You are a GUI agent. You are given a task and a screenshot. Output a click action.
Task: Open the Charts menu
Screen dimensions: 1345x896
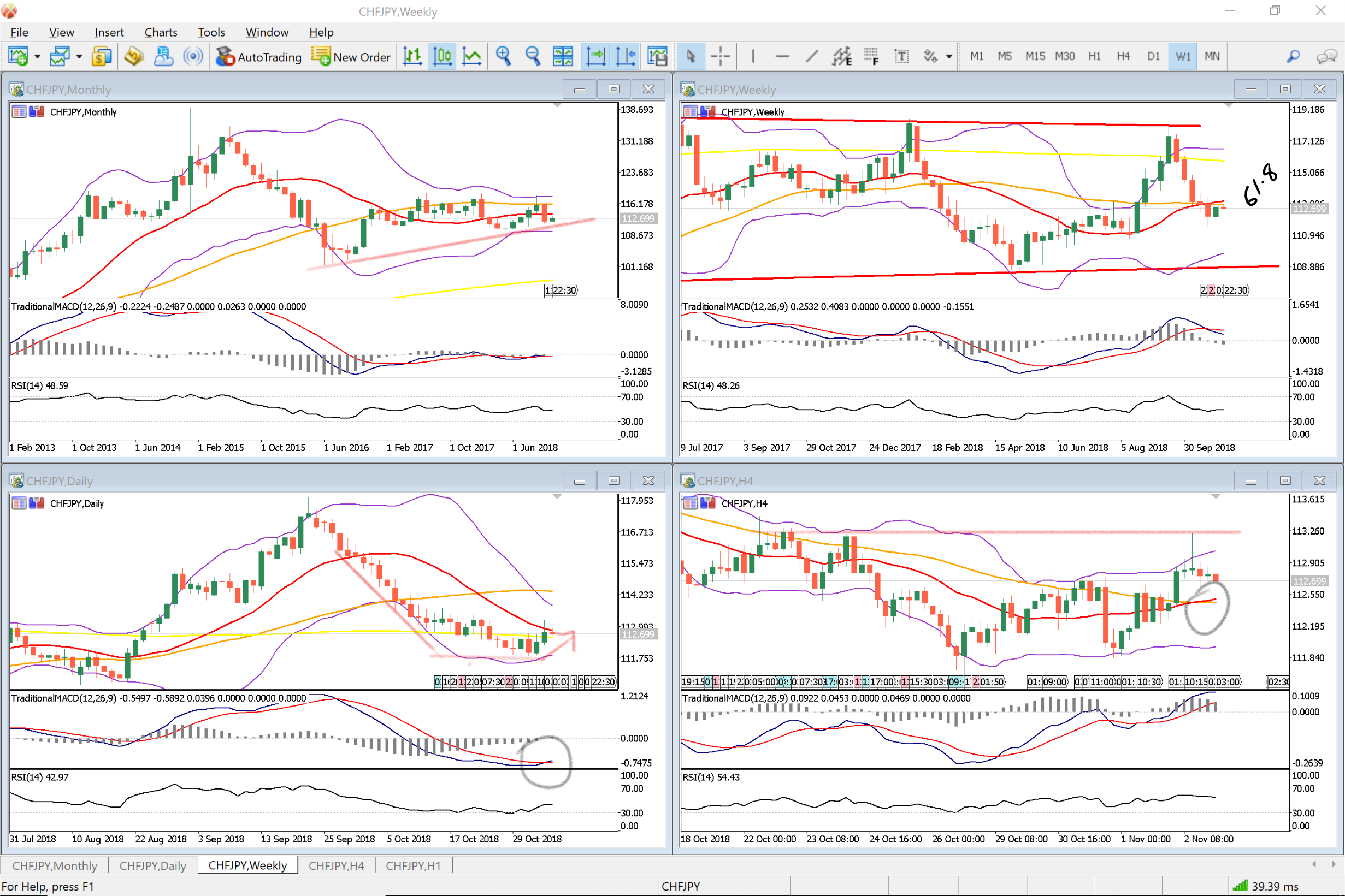click(161, 32)
